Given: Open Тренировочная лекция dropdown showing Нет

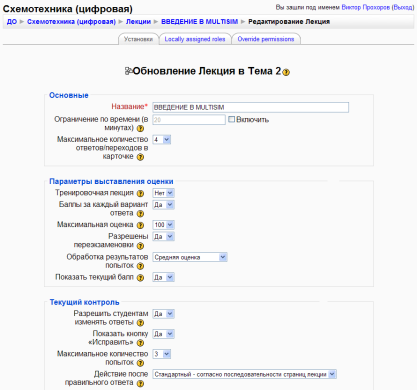Looking at the screenshot, I should [x=163, y=193].
